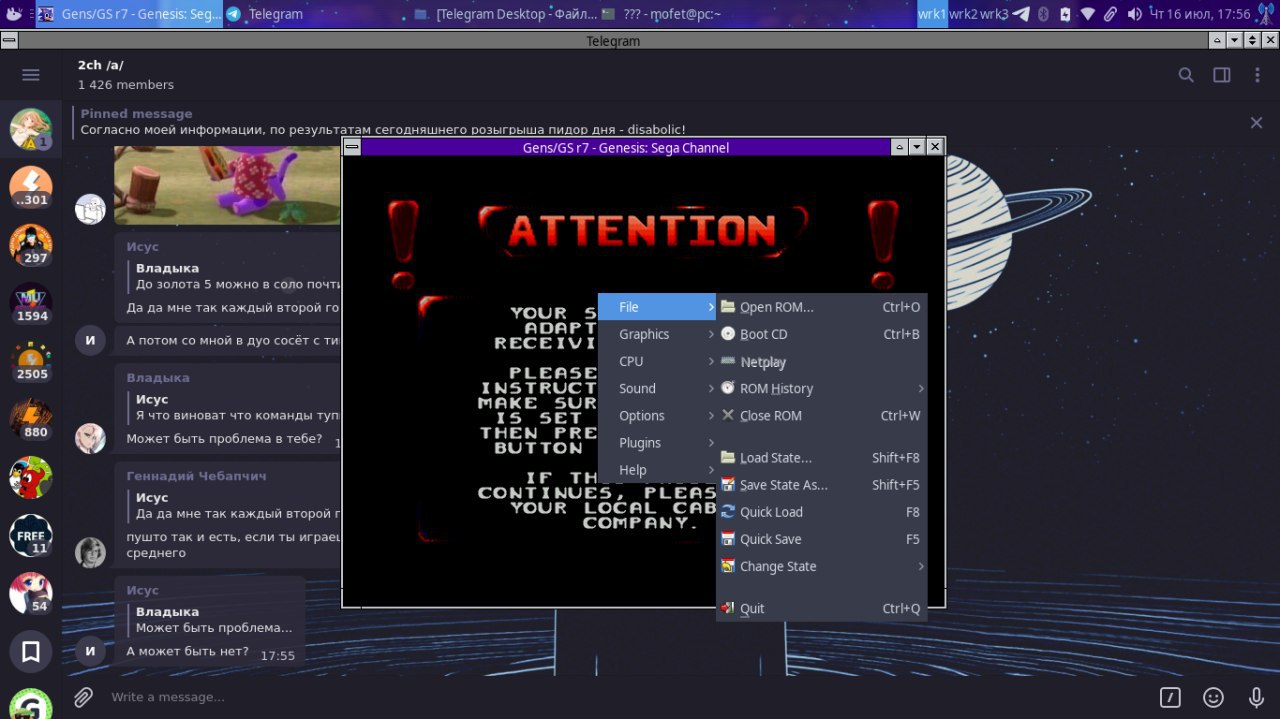Open sidebar chat with 1594 unread badge
1280x719 pixels.
point(31,305)
